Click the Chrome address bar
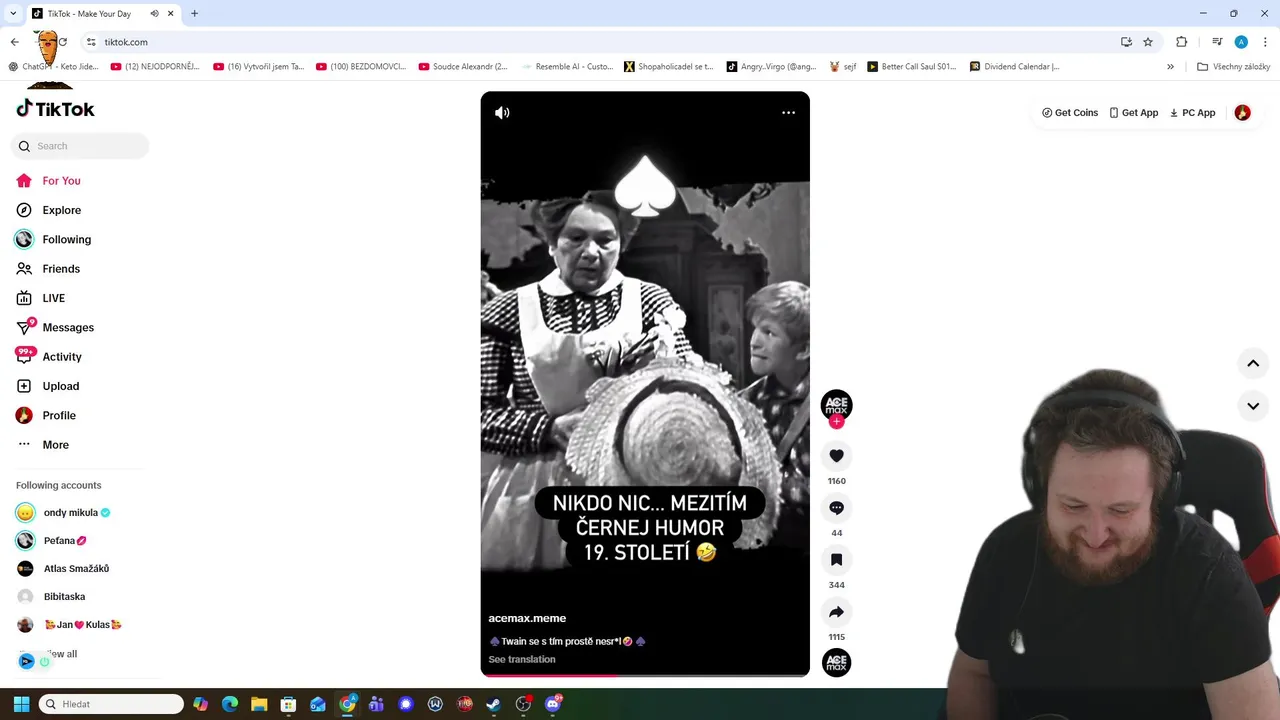Viewport: 1280px width, 720px height. point(600,42)
